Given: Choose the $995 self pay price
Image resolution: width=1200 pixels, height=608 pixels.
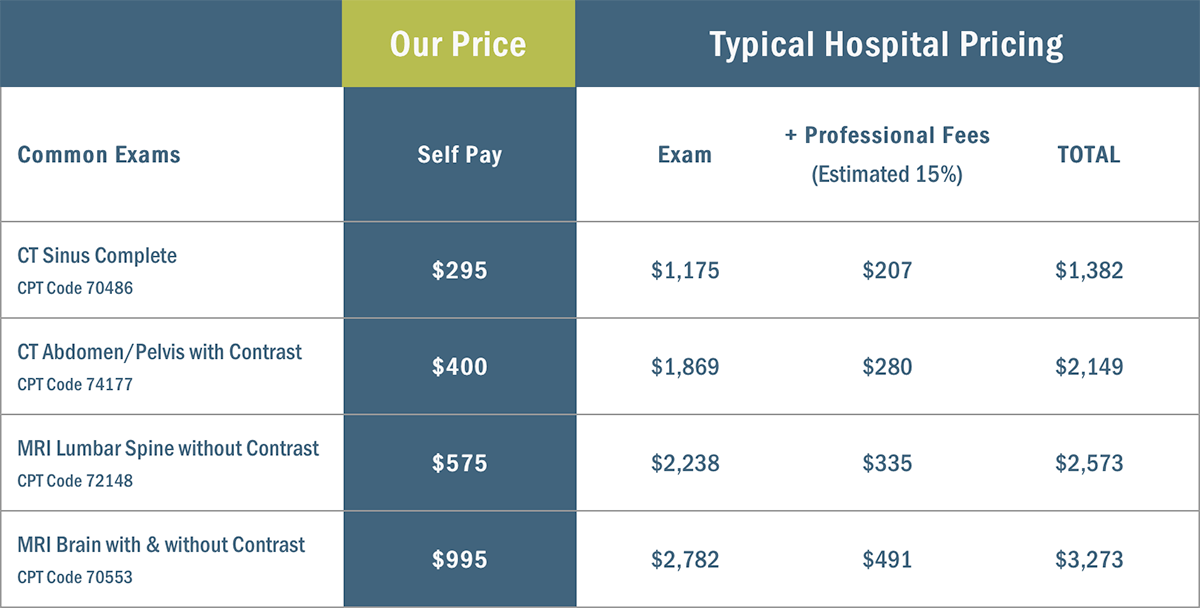Looking at the screenshot, I should click(459, 560).
